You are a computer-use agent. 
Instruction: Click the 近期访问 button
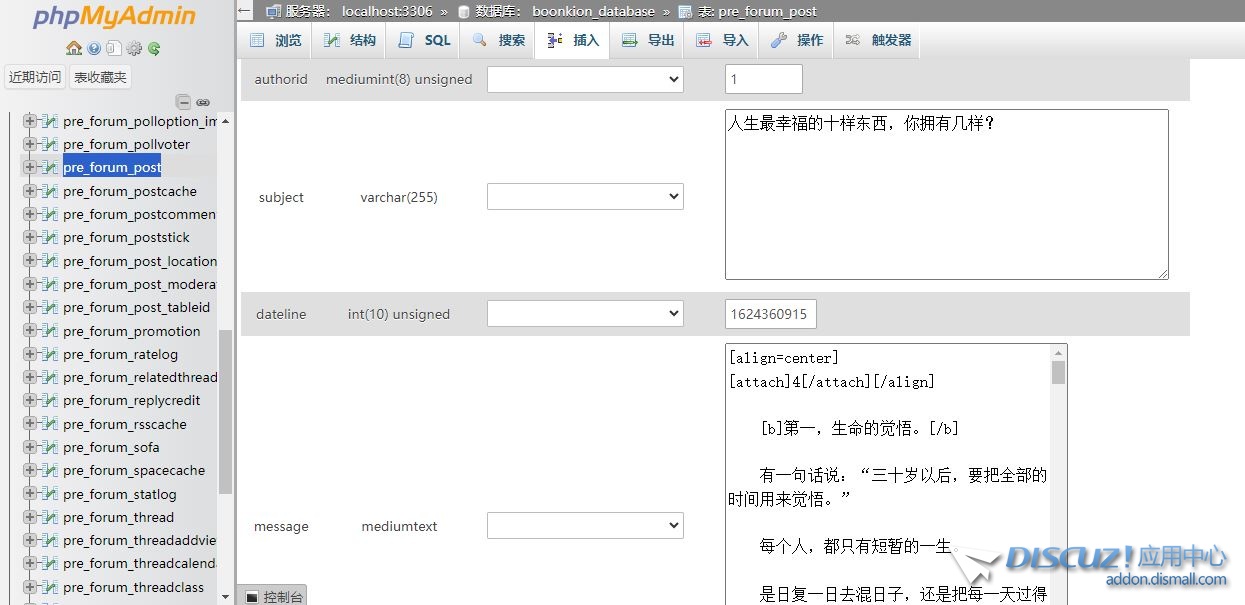pos(35,77)
